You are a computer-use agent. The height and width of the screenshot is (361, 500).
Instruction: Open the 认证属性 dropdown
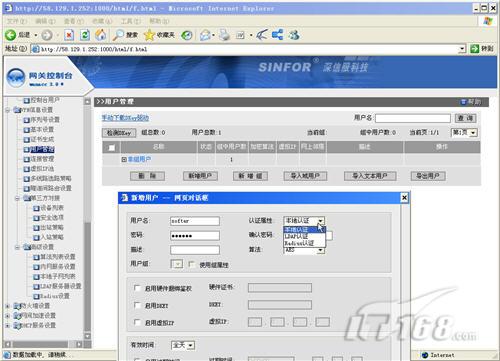coord(304,221)
